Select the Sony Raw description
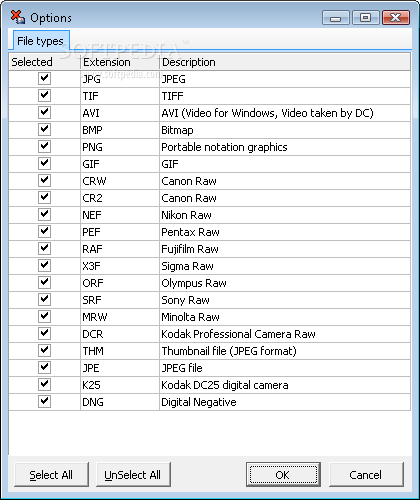This screenshot has width=420, height=500. click(185, 300)
